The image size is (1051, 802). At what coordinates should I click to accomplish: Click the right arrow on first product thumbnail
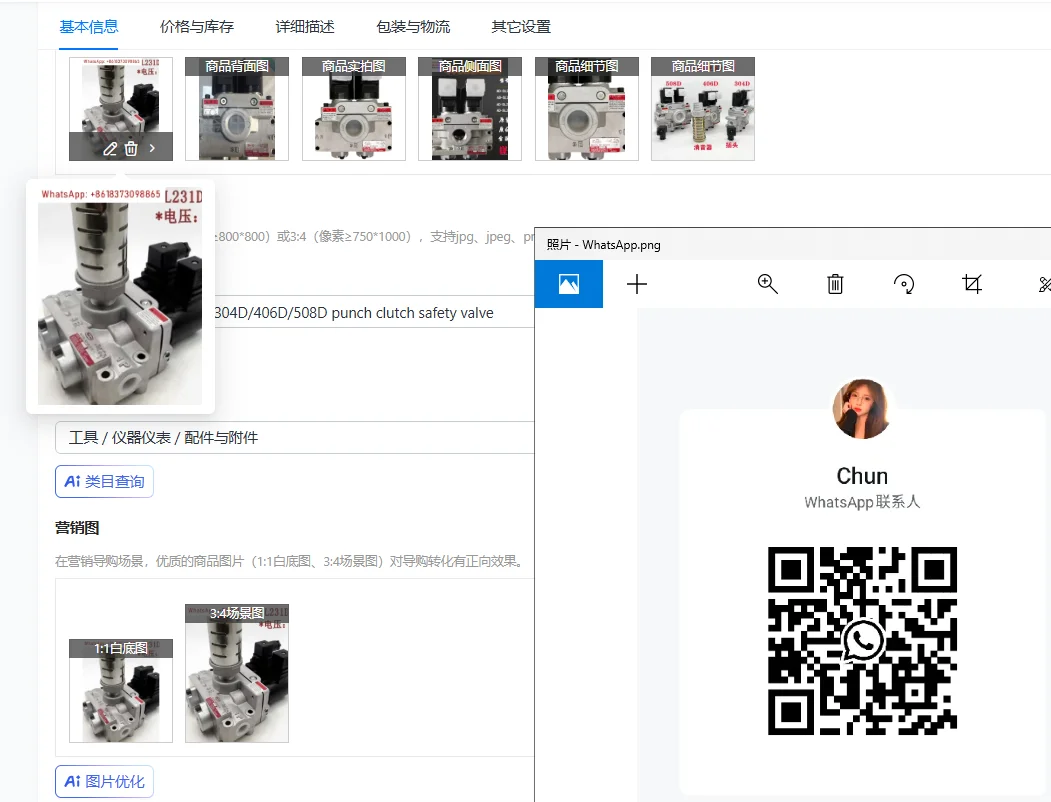click(152, 148)
